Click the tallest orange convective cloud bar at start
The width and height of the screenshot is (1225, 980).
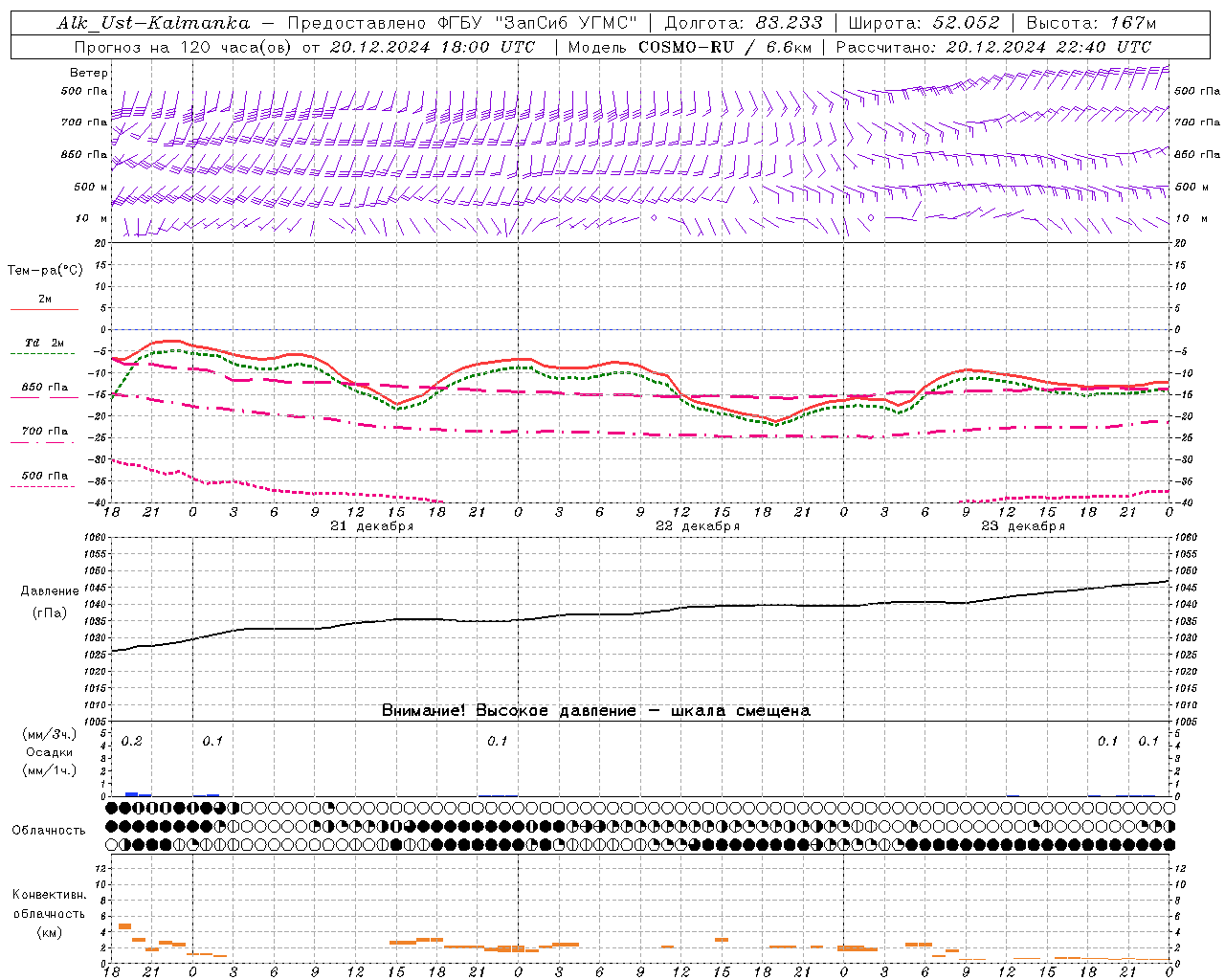tap(124, 926)
